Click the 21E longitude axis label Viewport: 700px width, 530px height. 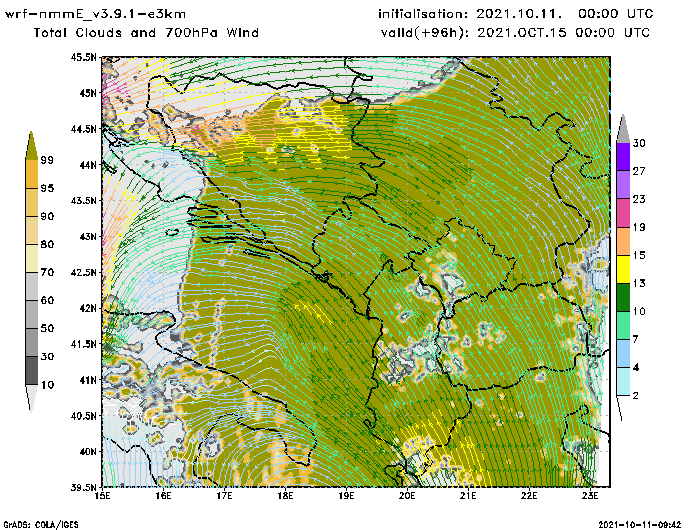tap(468, 496)
